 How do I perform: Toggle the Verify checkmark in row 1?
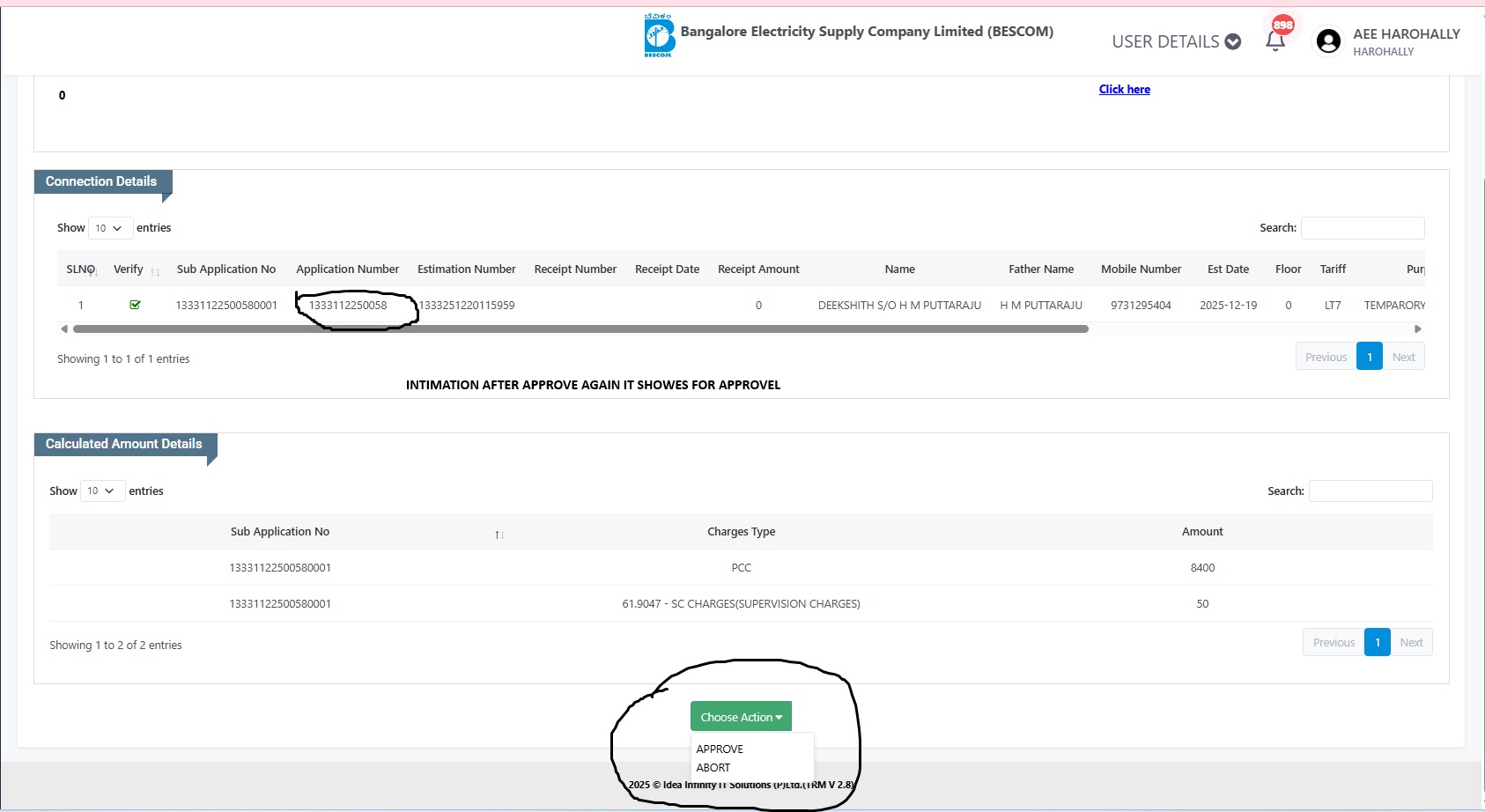pyautogui.click(x=135, y=305)
